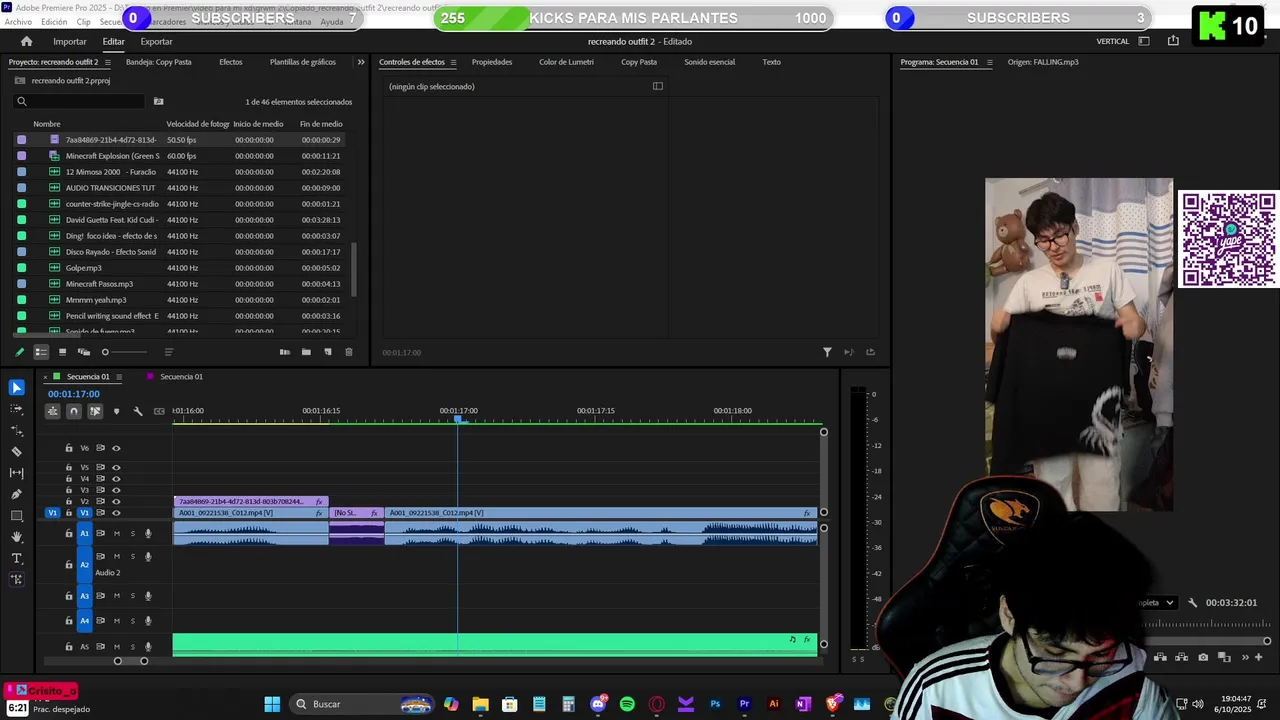Create new bin folder in Project panel
The width and height of the screenshot is (1280, 720).
[306, 352]
